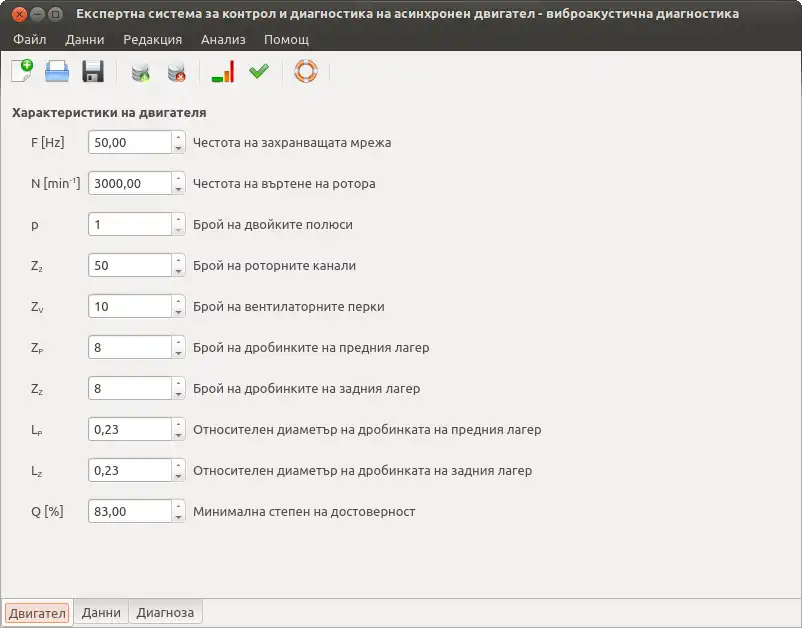Maximize the window from the title bar

(x=55, y=14)
